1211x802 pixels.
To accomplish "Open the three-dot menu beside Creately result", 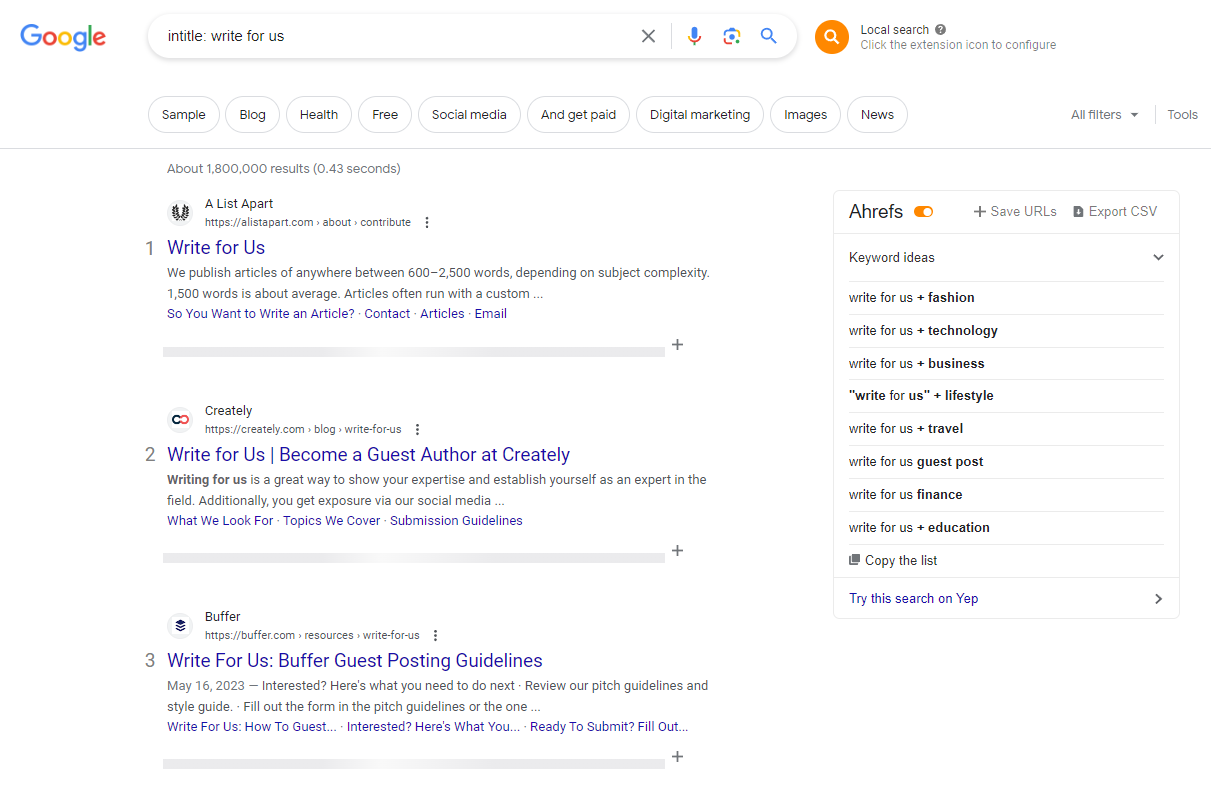I will (x=417, y=429).
